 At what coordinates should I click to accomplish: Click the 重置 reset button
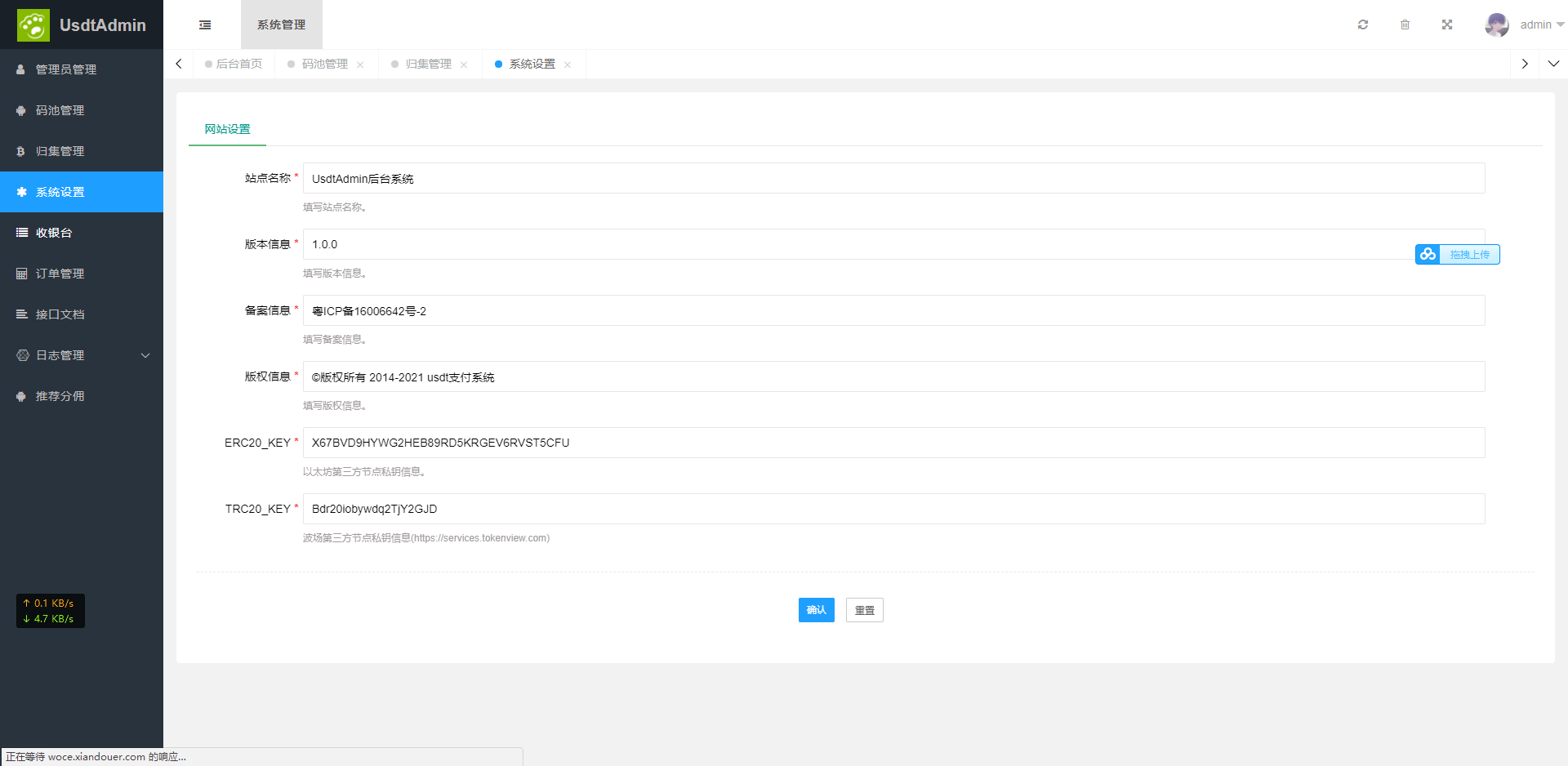pos(865,610)
